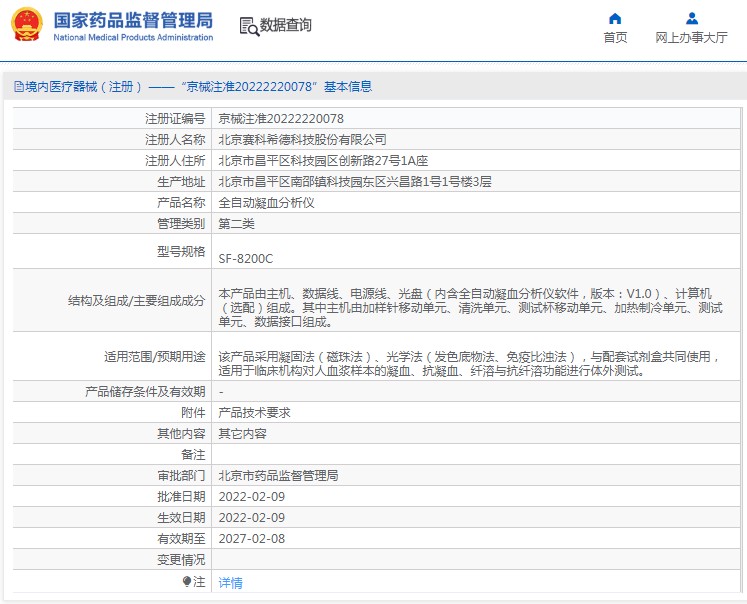Click the 结构及组成 description paragraph
Viewport: 747px width, 604px height.
click(x=470, y=308)
